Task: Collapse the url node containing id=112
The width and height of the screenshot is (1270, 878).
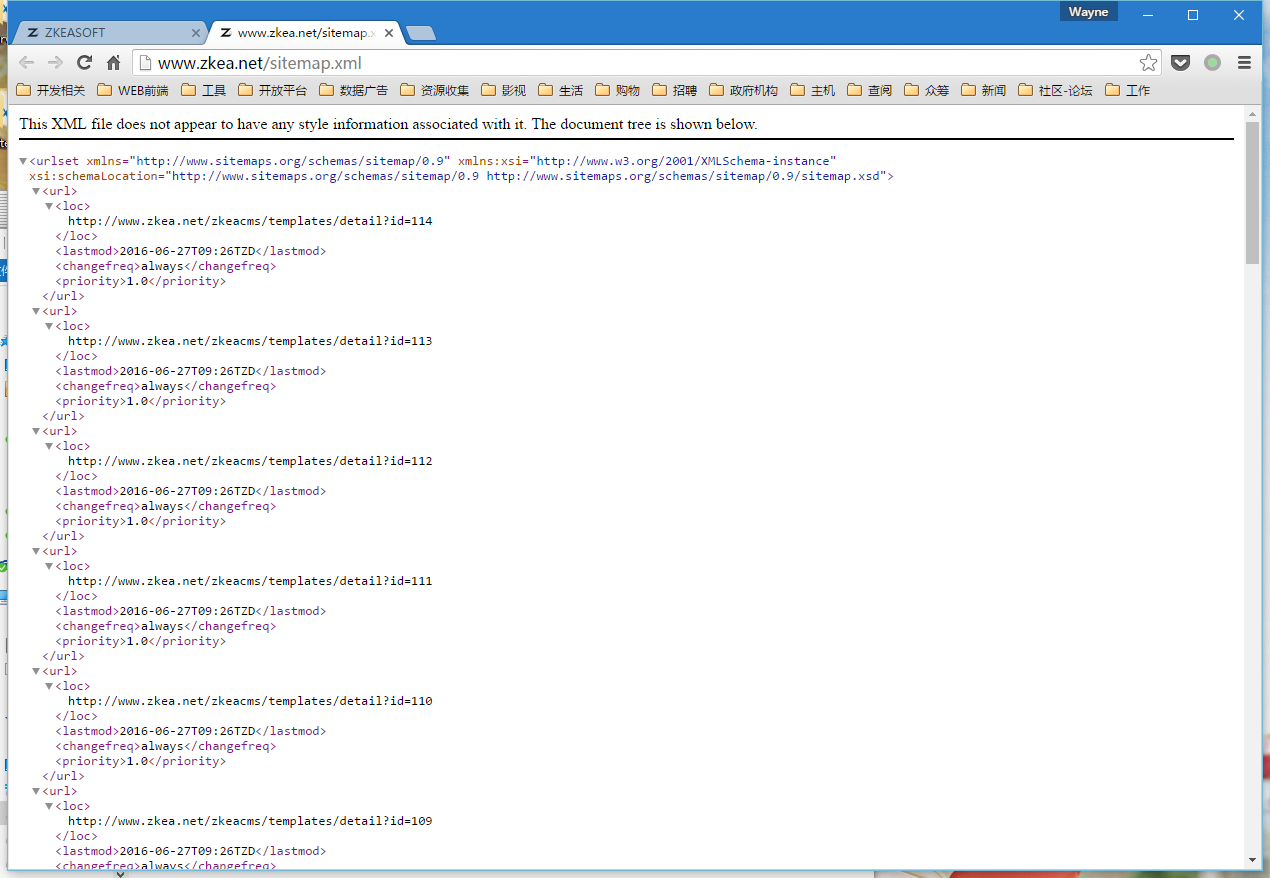Action: click(36, 431)
